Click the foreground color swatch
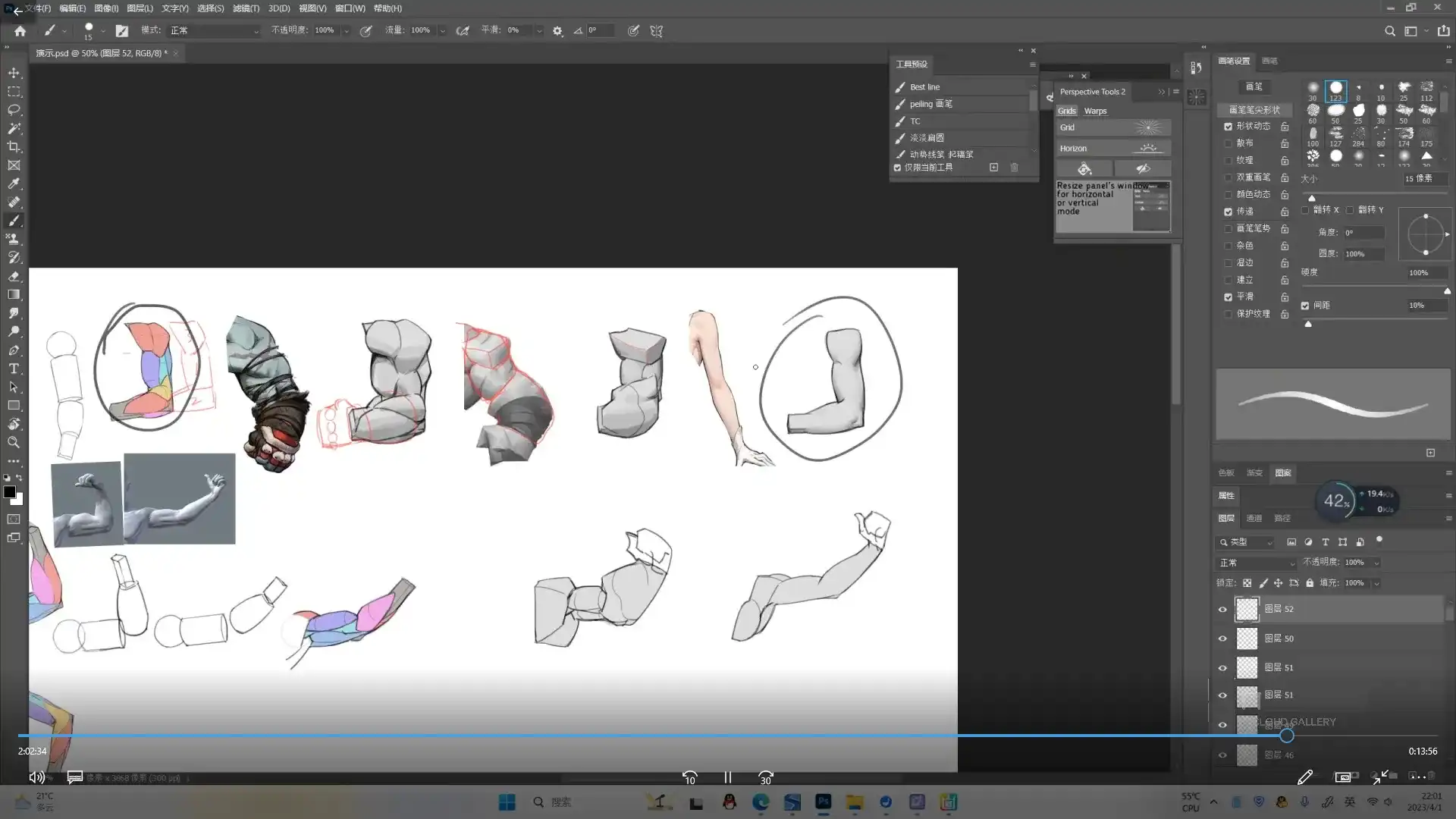1456x819 pixels. (x=9, y=492)
